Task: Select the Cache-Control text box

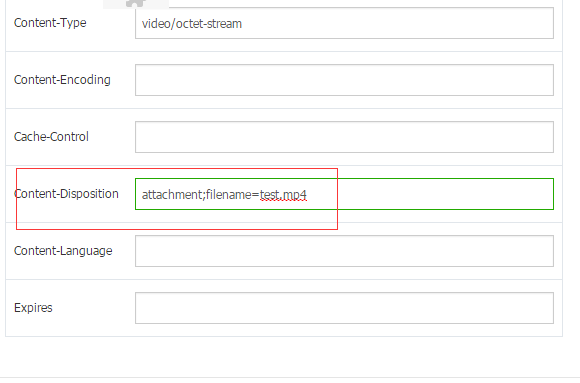Action: tap(344, 137)
